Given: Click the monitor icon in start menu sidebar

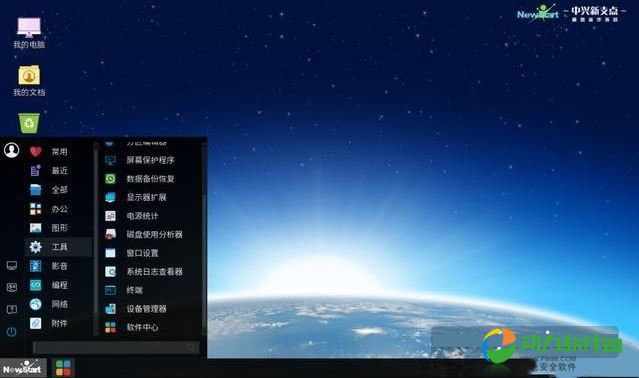Looking at the screenshot, I should point(11,266).
